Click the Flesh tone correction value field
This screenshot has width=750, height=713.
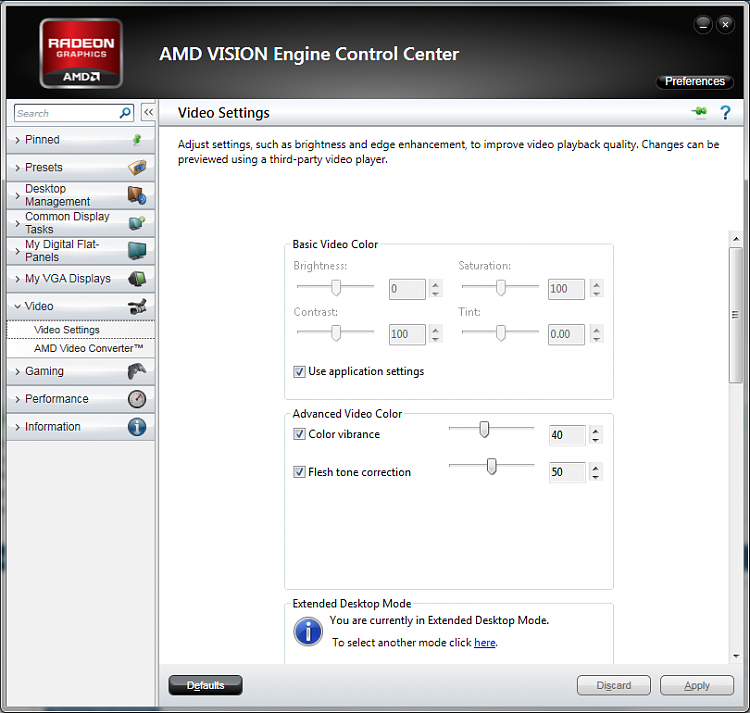(567, 472)
